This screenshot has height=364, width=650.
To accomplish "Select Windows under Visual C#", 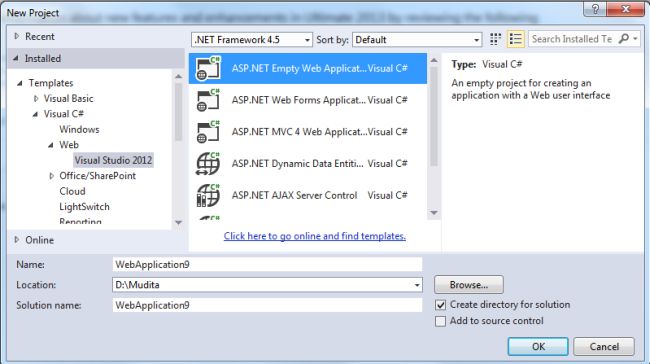I will [x=79, y=129].
